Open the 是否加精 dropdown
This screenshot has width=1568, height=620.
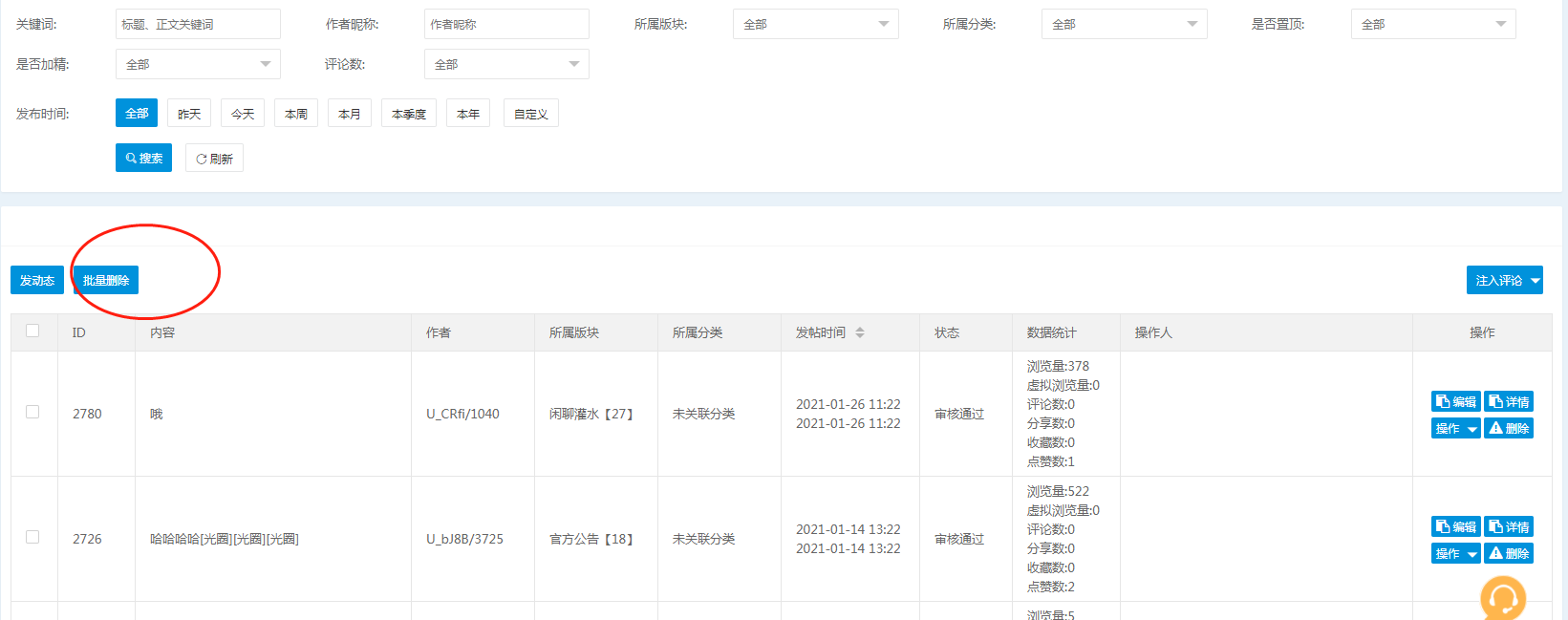pos(198,64)
